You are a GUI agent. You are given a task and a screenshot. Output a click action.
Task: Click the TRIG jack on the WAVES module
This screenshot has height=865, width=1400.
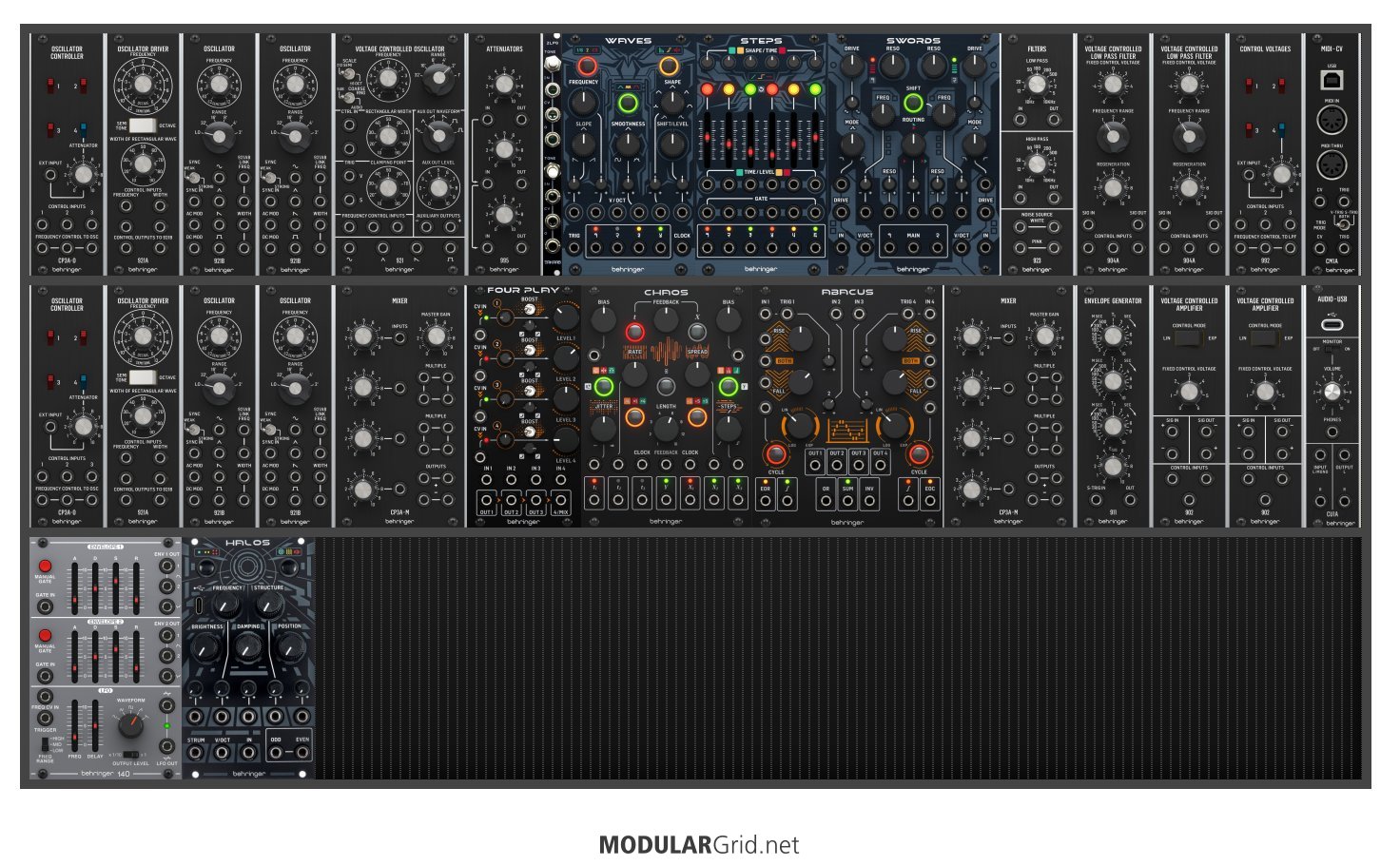574,248
